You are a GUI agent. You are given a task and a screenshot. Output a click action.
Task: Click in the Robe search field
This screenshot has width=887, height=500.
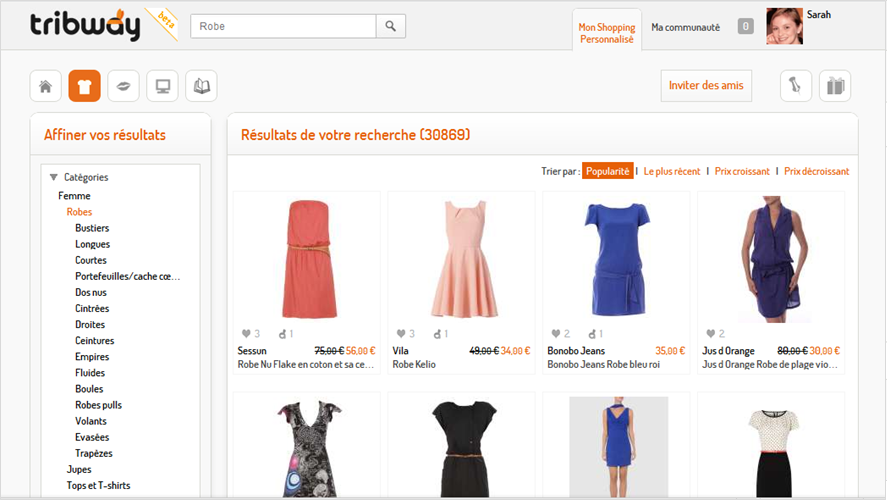point(283,26)
